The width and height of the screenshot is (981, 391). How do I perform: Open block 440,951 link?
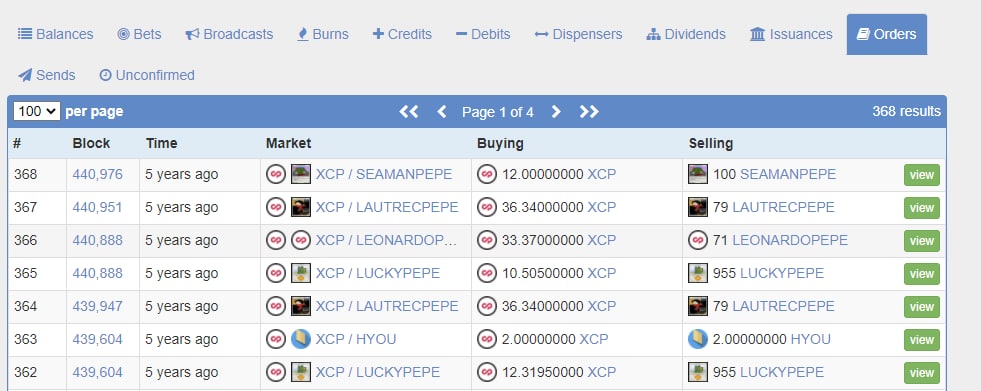98,207
